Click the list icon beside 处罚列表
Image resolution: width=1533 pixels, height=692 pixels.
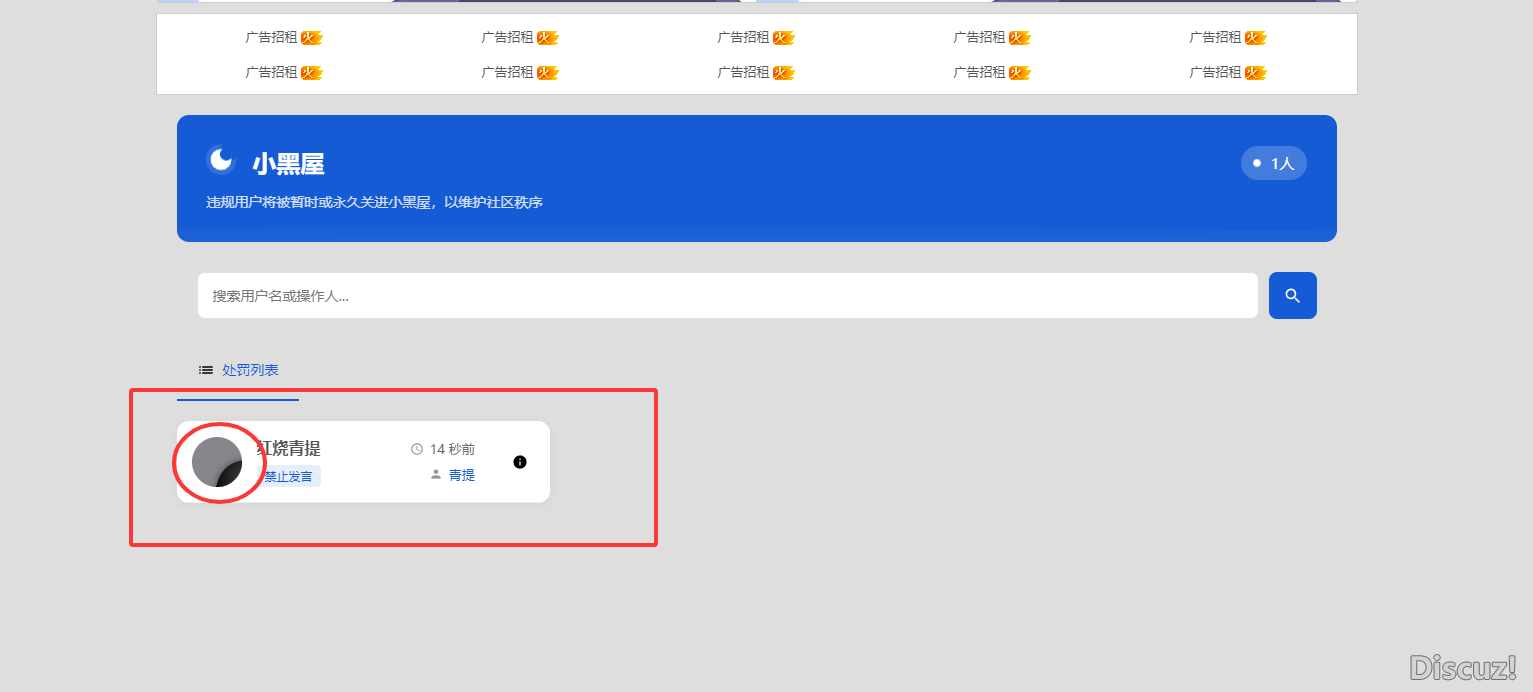tap(206, 370)
